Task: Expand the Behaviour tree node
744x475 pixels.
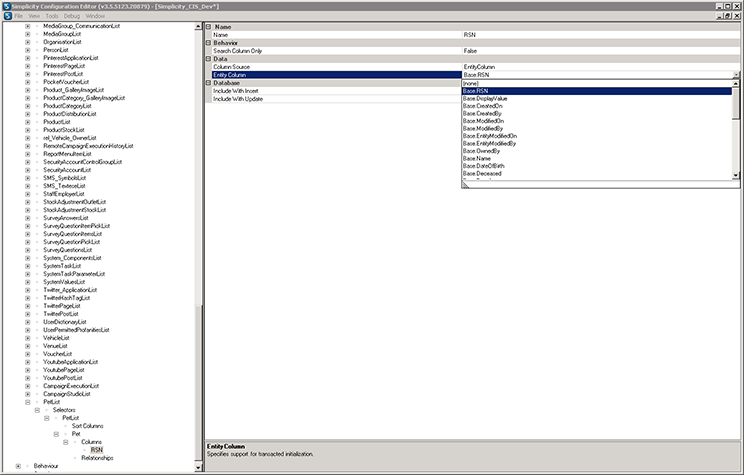Action: [x=18, y=466]
